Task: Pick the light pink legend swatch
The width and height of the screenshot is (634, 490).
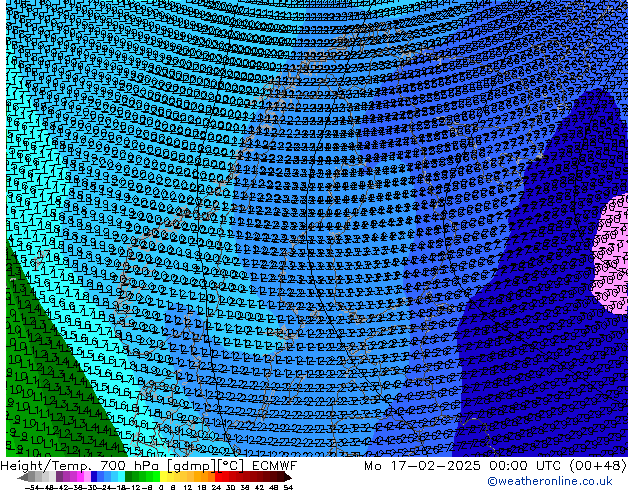Action: click(87, 477)
